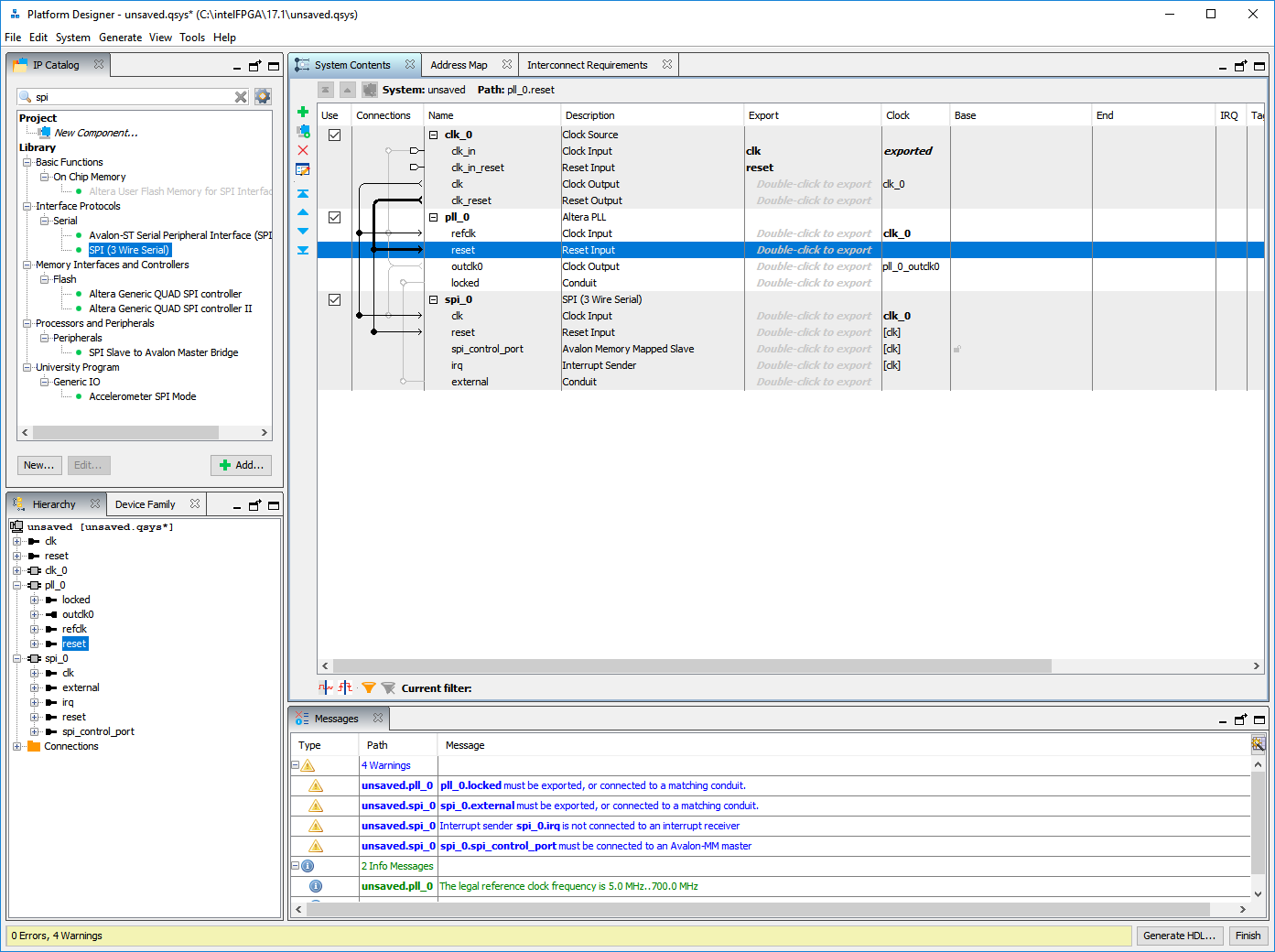Maximize the Messages panel
This screenshot has width=1275, height=952.
click(x=1259, y=719)
